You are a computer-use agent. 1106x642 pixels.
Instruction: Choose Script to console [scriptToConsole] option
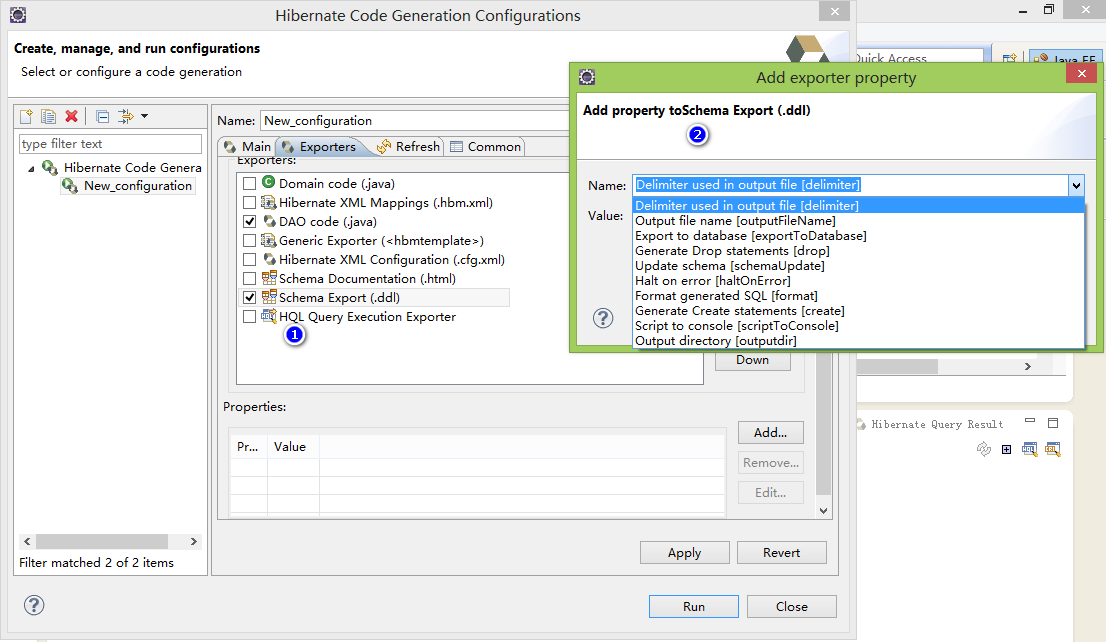pyautogui.click(x=858, y=325)
